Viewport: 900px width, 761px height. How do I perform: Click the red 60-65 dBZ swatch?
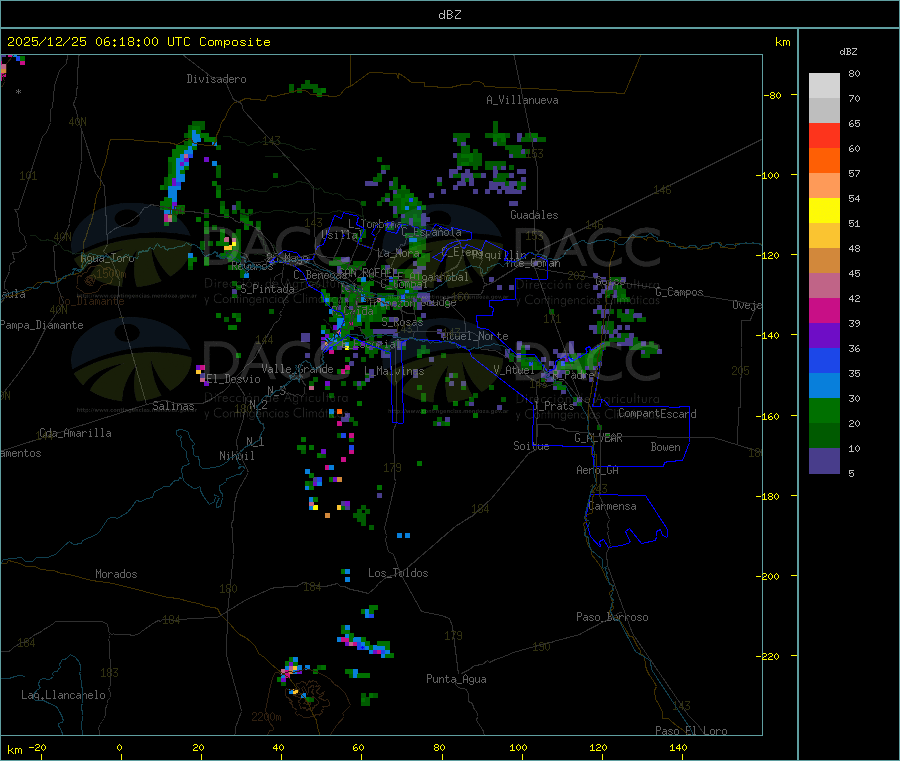tap(824, 135)
